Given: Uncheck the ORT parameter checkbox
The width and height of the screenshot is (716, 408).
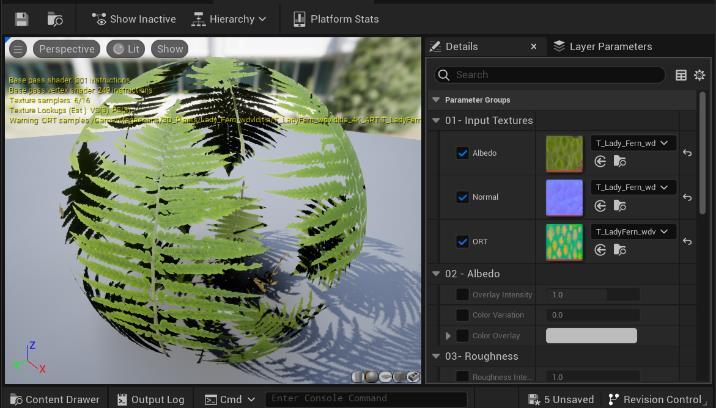Looking at the screenshot, I should point(463,242).
